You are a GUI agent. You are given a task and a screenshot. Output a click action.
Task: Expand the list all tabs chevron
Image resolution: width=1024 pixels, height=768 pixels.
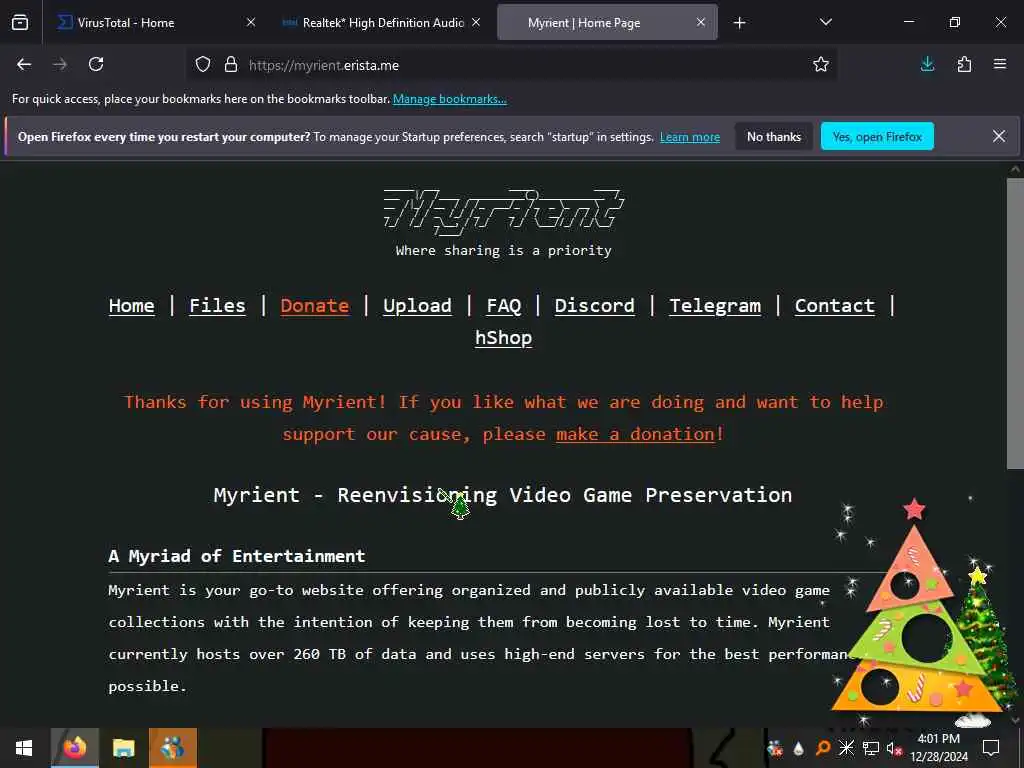point(825,22)
